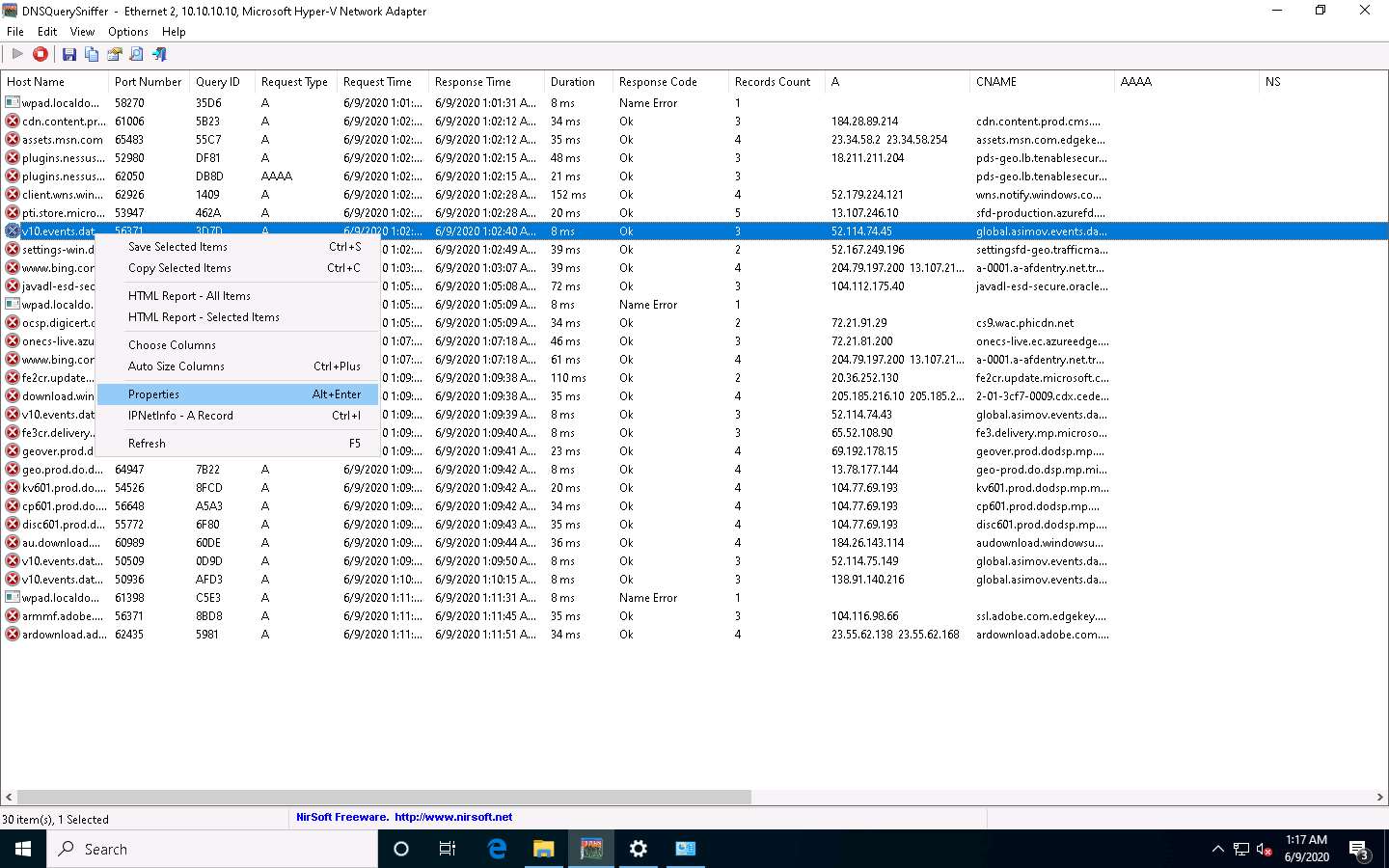Click the Find magnifier toolbar icon

tap(136, 54)
